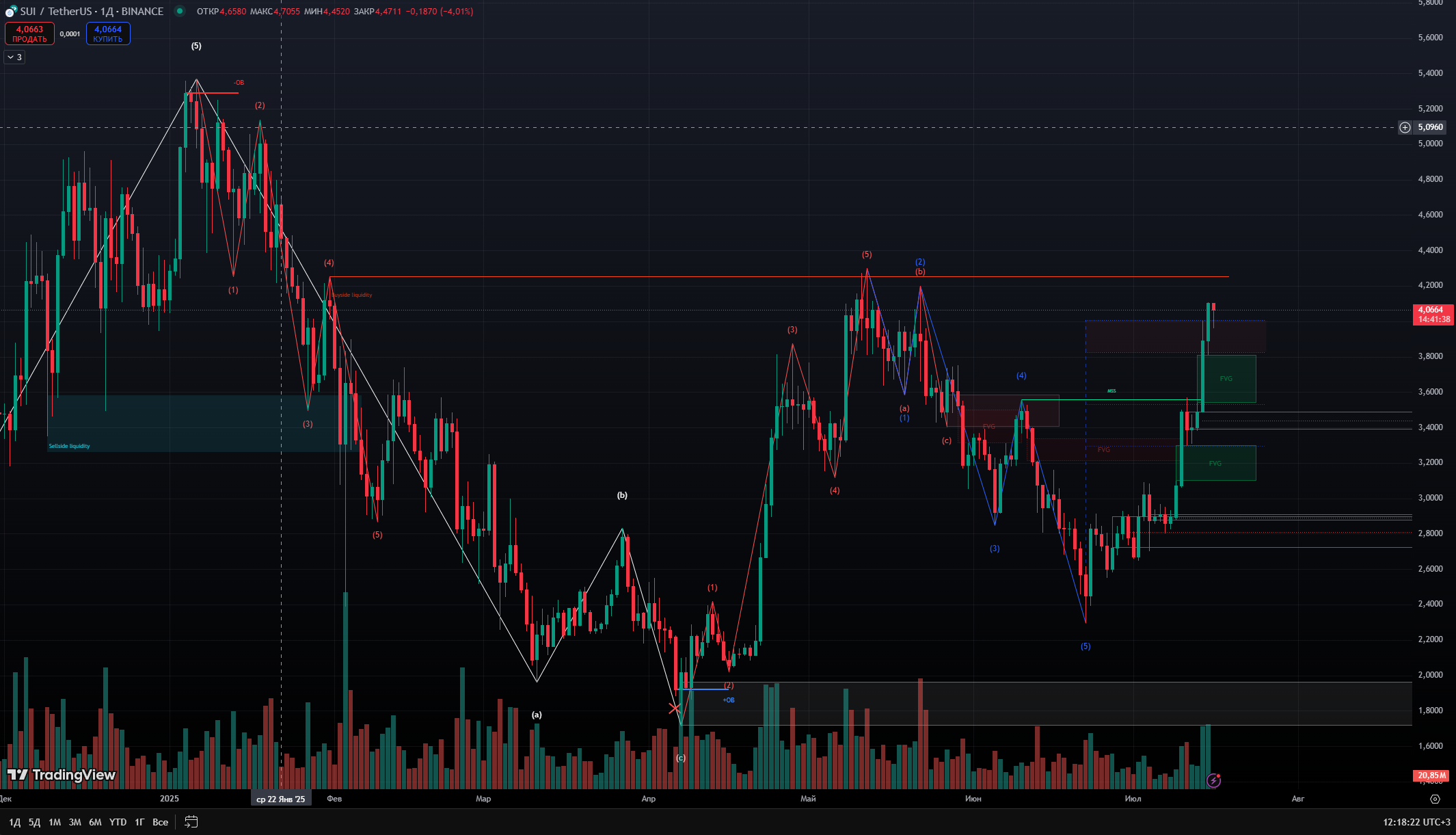
Task: Click the 3,8000 price scale label
Action: coord(1430,356)
